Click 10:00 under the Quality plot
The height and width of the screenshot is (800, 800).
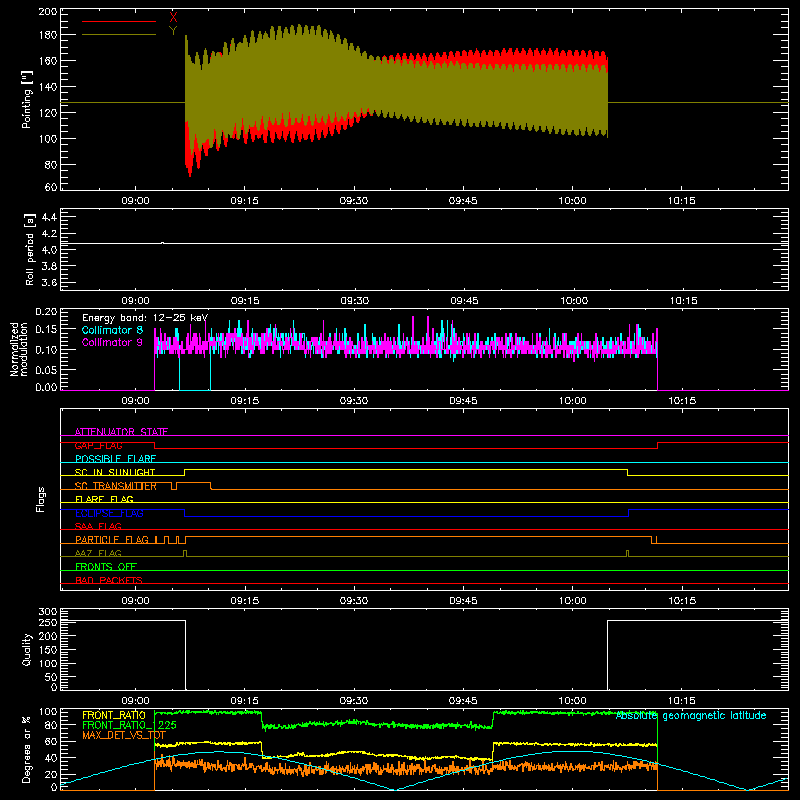tap(572, 701)
